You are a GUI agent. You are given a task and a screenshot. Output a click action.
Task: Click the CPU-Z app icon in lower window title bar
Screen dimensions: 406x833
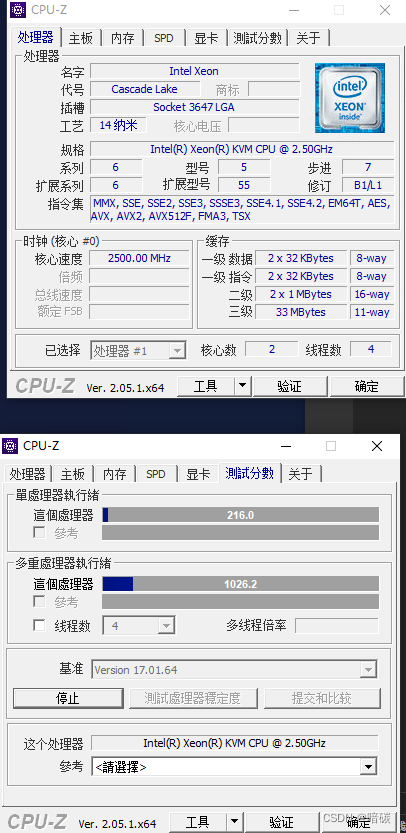[11, 446]
